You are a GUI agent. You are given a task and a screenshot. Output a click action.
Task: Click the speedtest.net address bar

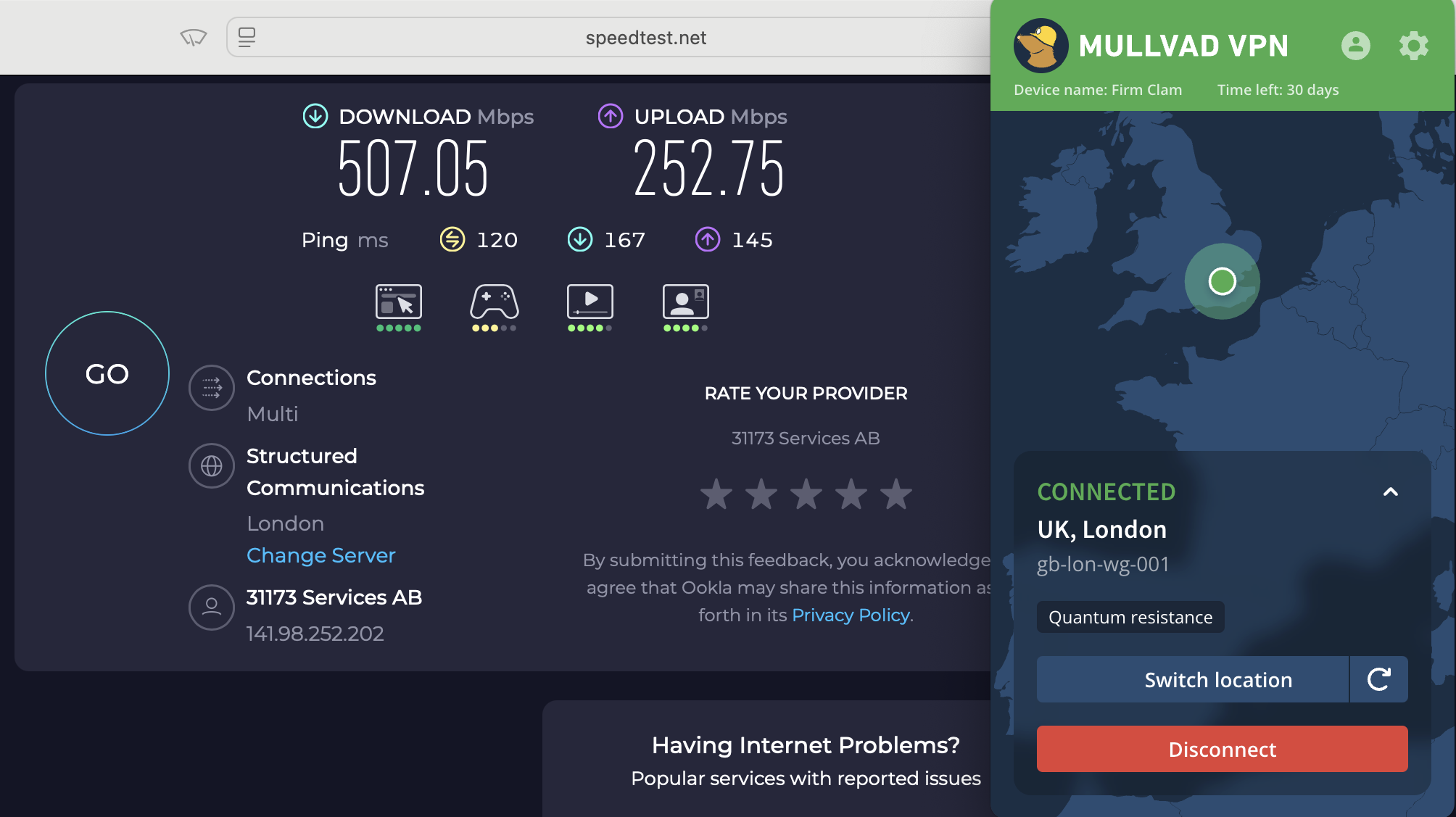coord(645,38)
